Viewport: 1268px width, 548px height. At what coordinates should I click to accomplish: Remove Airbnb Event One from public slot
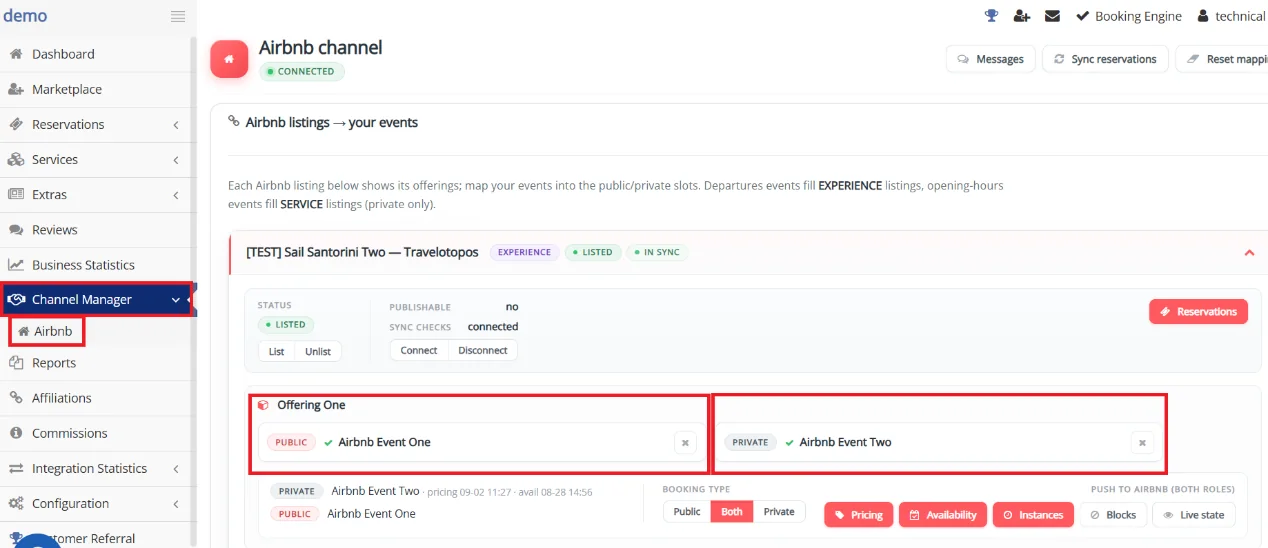[685, 442]
